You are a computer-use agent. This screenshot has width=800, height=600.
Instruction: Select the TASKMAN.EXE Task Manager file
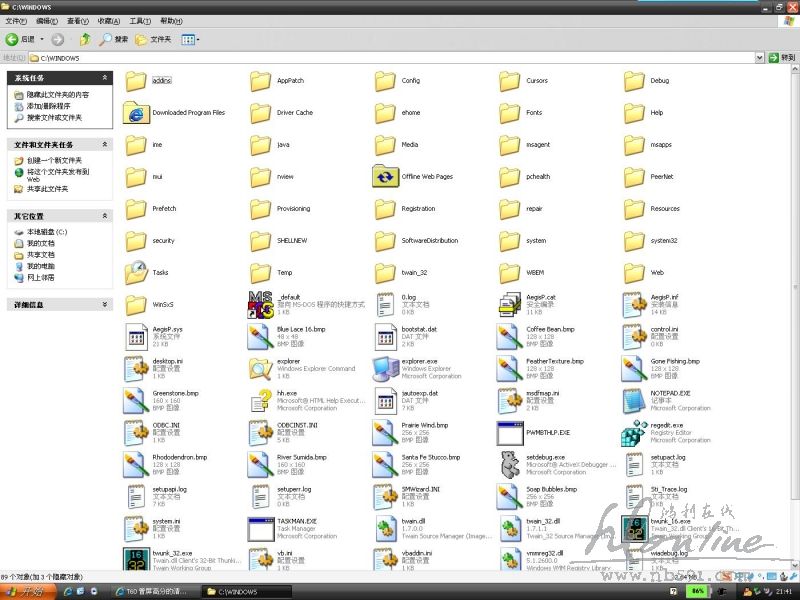(260, 527)
